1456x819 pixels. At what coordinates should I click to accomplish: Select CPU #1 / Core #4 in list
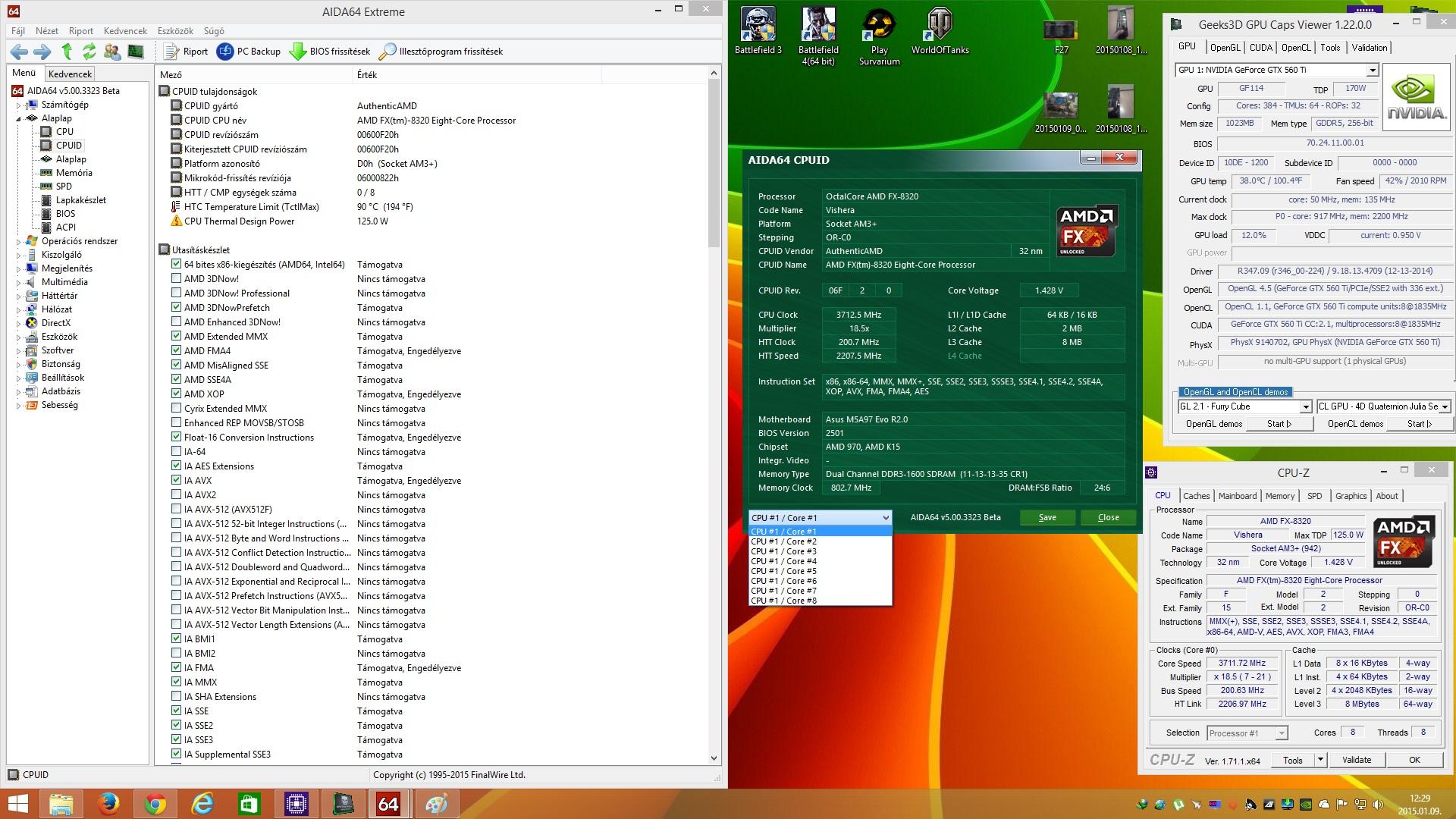pos(784,561)
